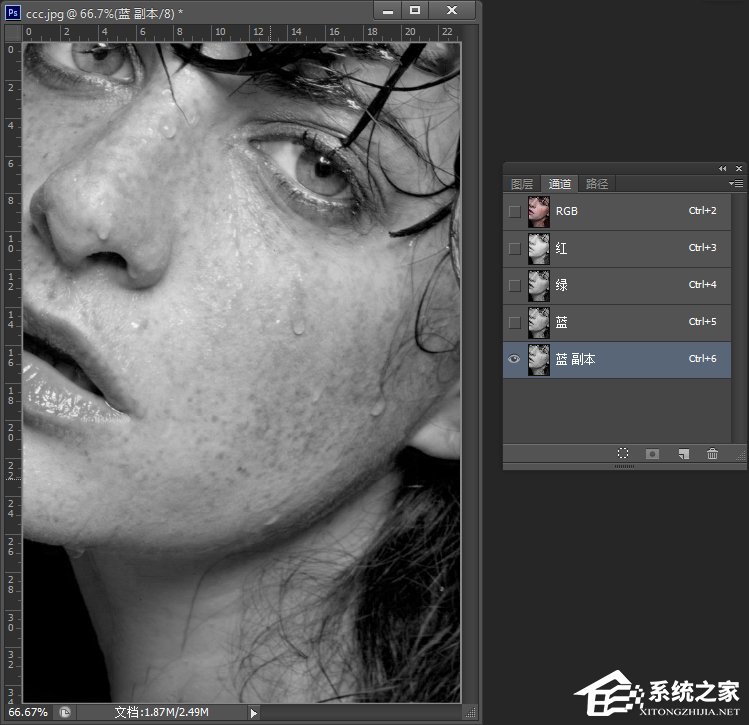Hide the 蓝 副本 channel using its eye icon
Screen dimensions: 749x725
point(514,360)
